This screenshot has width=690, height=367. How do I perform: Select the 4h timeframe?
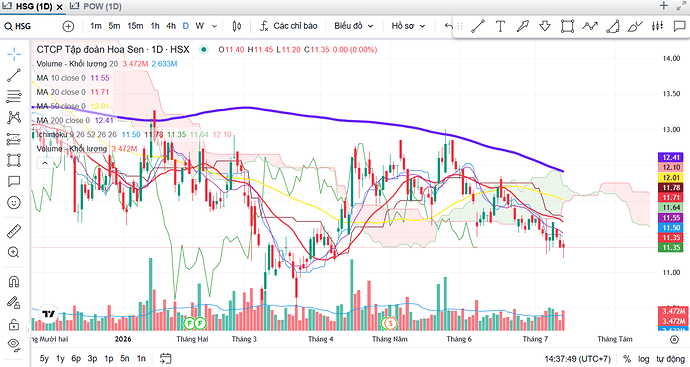tap(171, 26)
